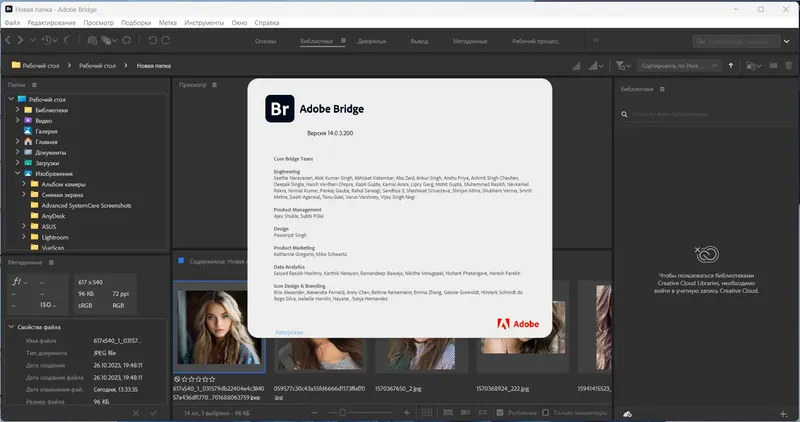Screen dimensions: 800x422
Task: Open Libraries panel menu icon
Action: [x=662, y=89]
